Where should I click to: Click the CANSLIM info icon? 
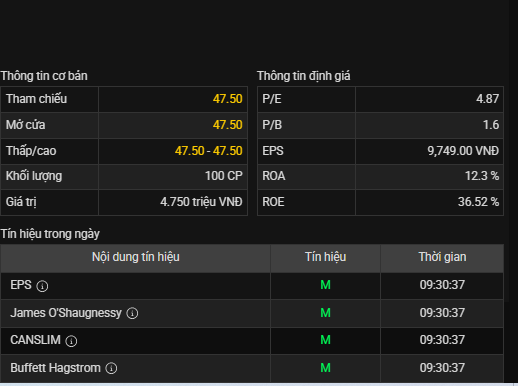(71, 341)
